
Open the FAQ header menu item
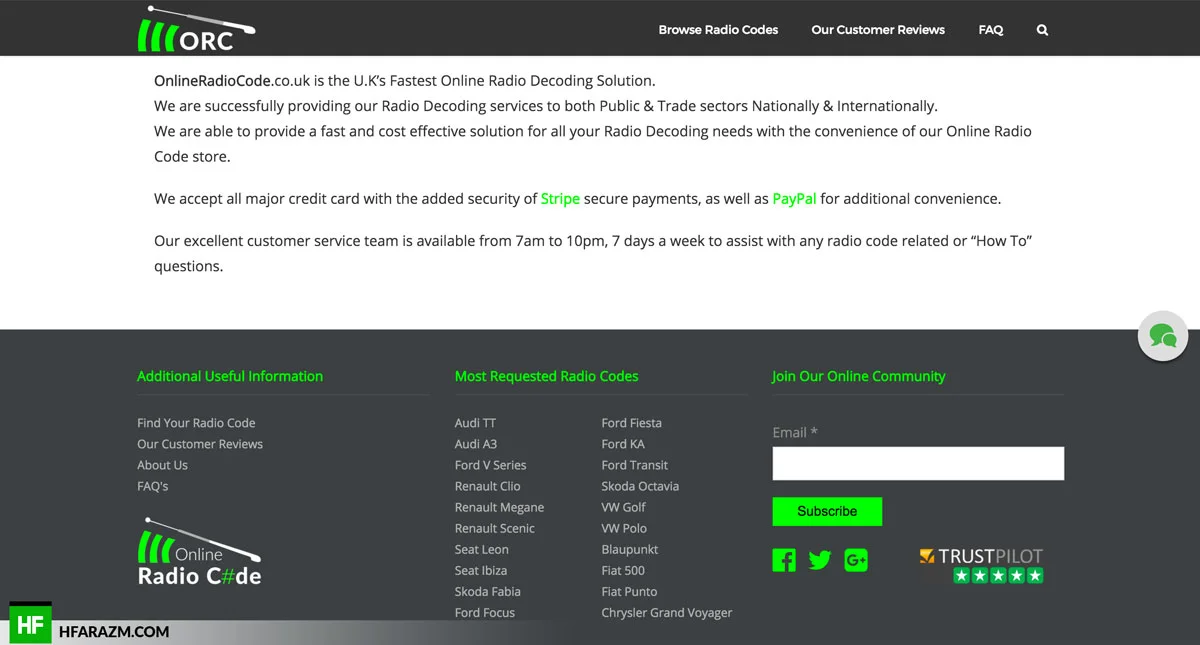991,30
